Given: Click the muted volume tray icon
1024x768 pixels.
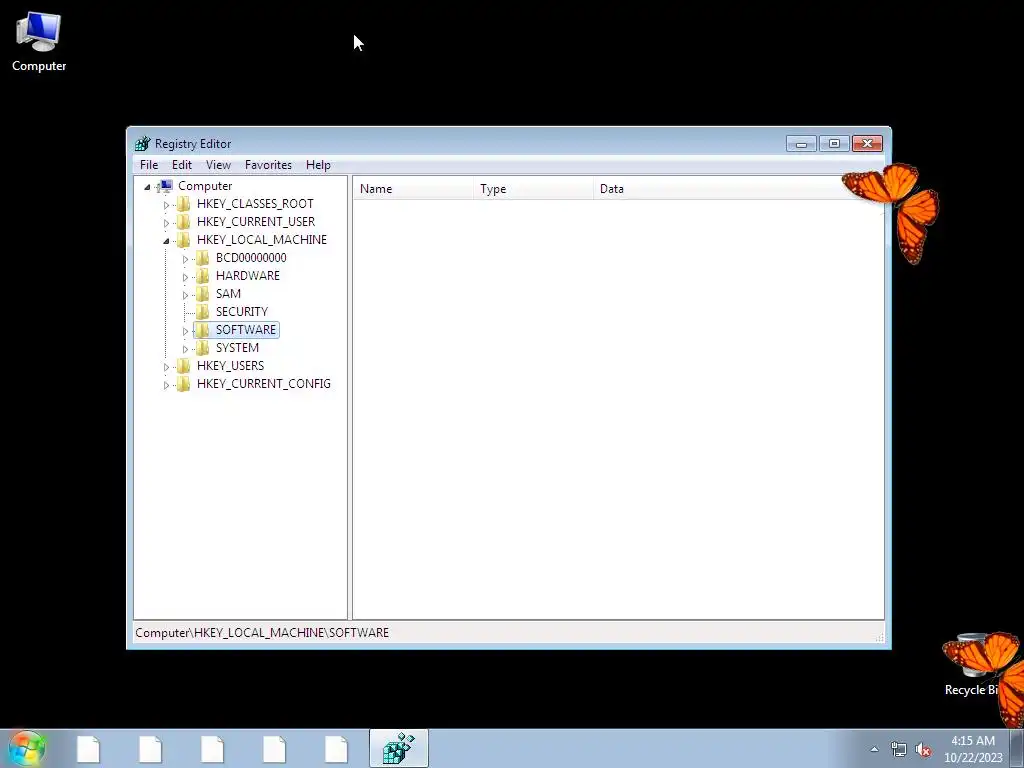Looking at the screenshot, I should 923,750.
